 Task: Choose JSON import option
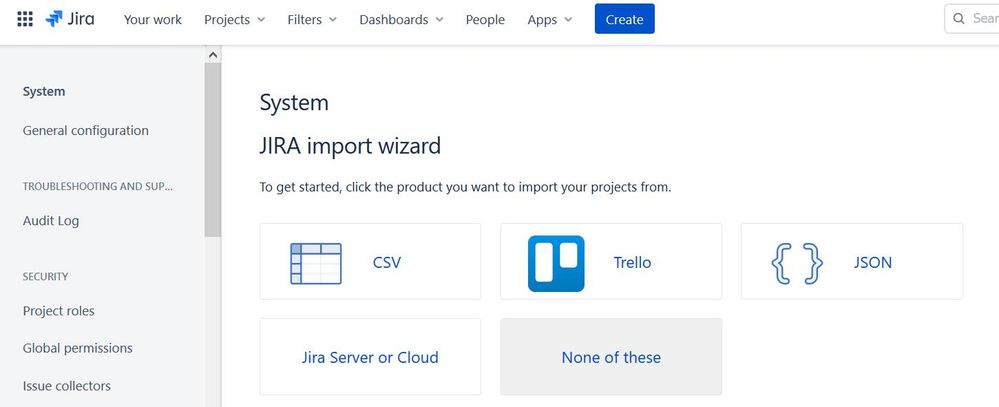tap(852, 261)
